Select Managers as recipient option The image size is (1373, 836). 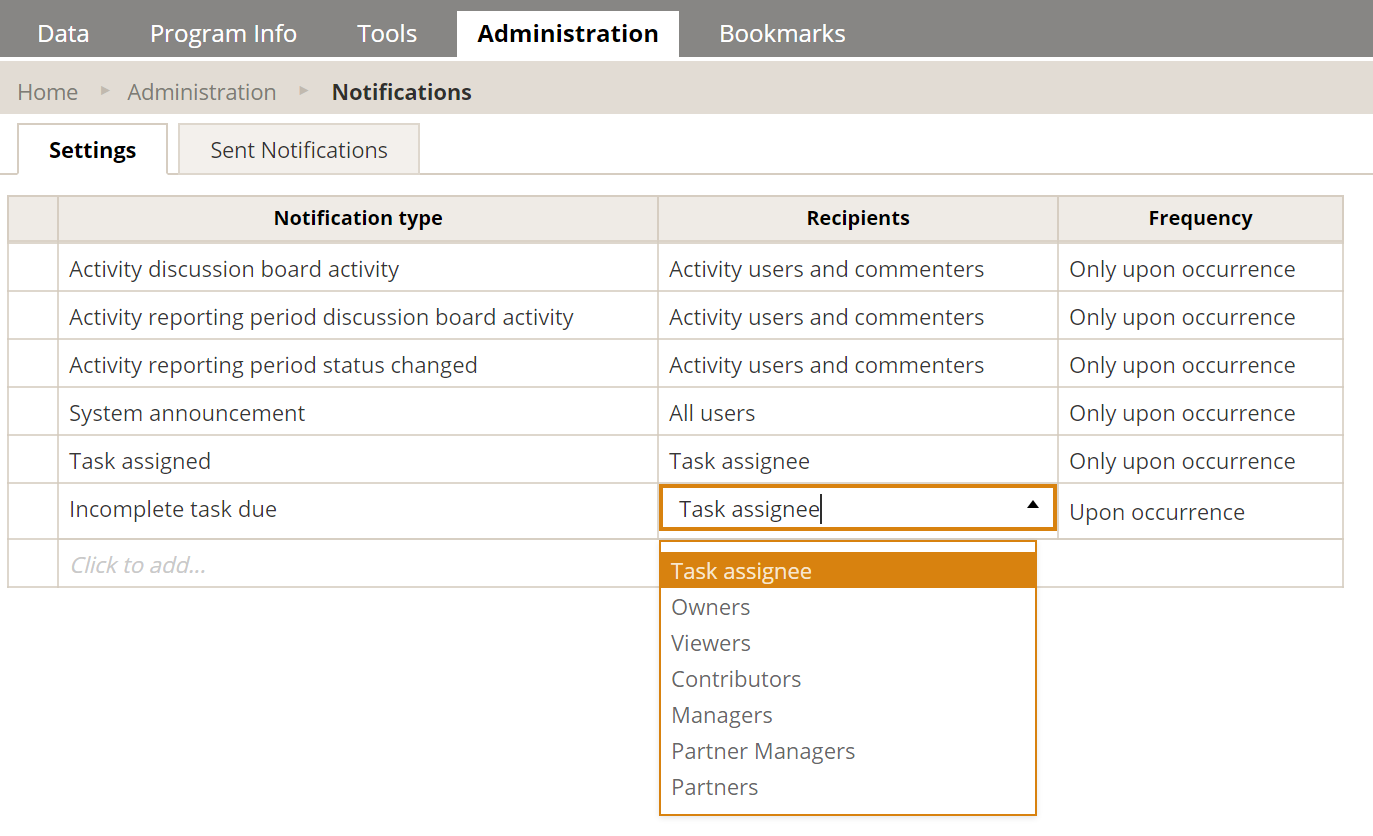[x=722, y=715]
